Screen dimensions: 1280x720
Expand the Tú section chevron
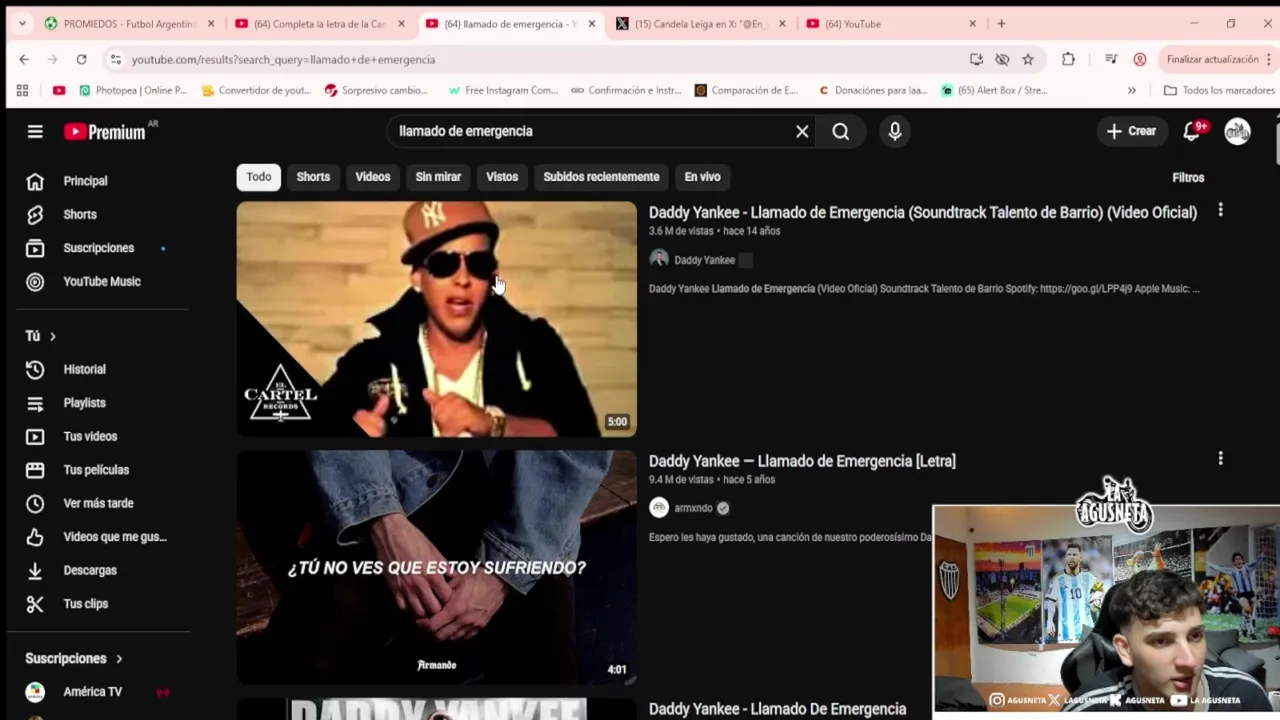(x=52, y=336)
